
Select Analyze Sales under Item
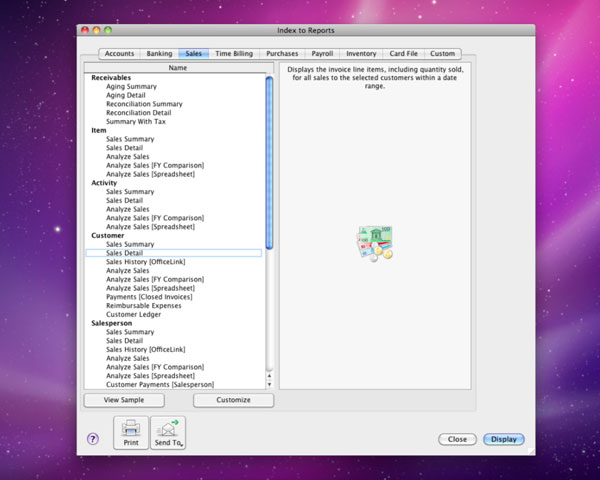click(x=127, y=157)
